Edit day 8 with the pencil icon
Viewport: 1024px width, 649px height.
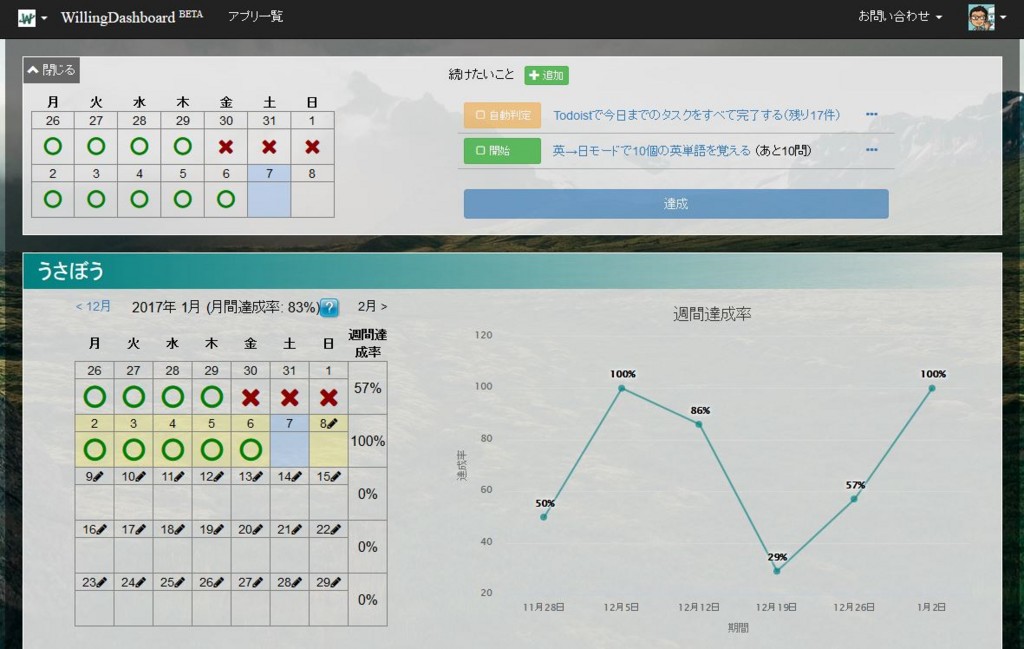[332, 424]
